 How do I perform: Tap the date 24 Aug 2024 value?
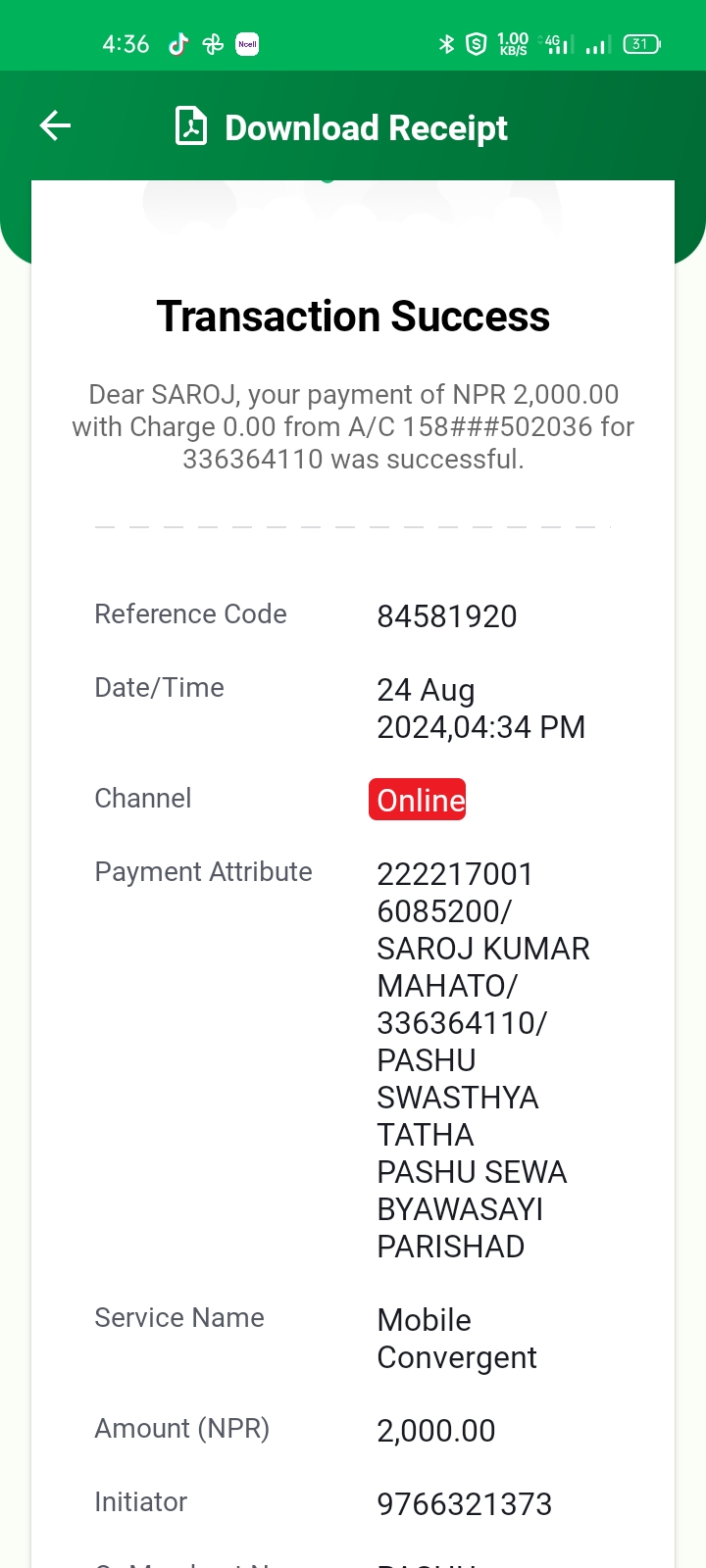[481, 709]
